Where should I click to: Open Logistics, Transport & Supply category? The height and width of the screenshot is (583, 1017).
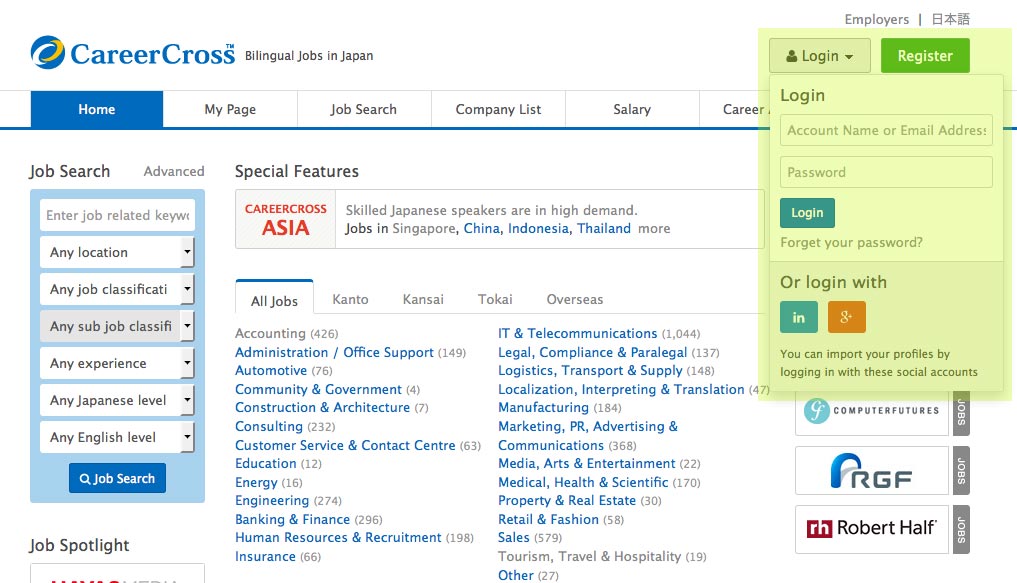590,370
